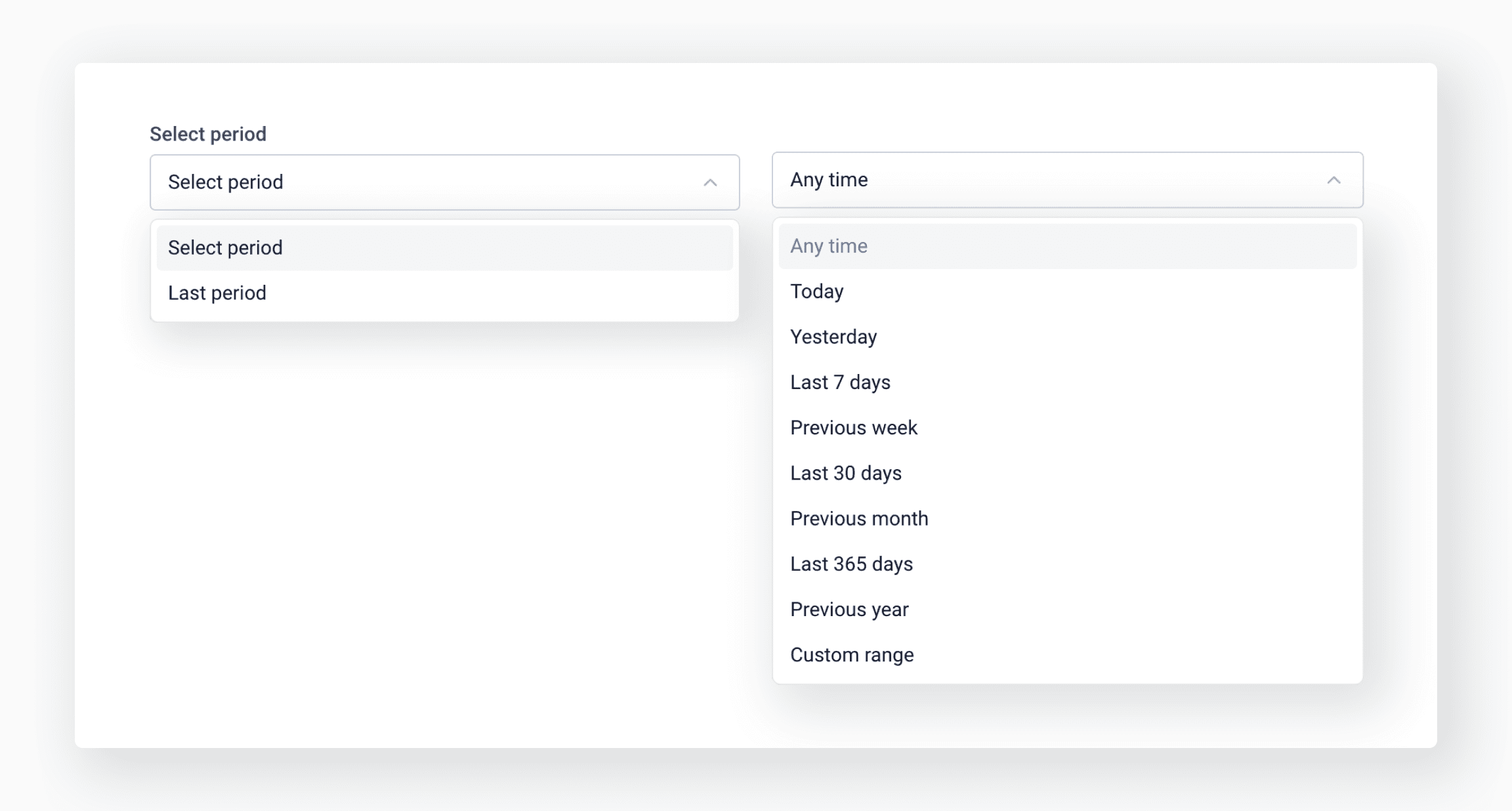1512x811 pixels.
Task: Collapse the Select period combo box
Action: (x=444, y=182)
